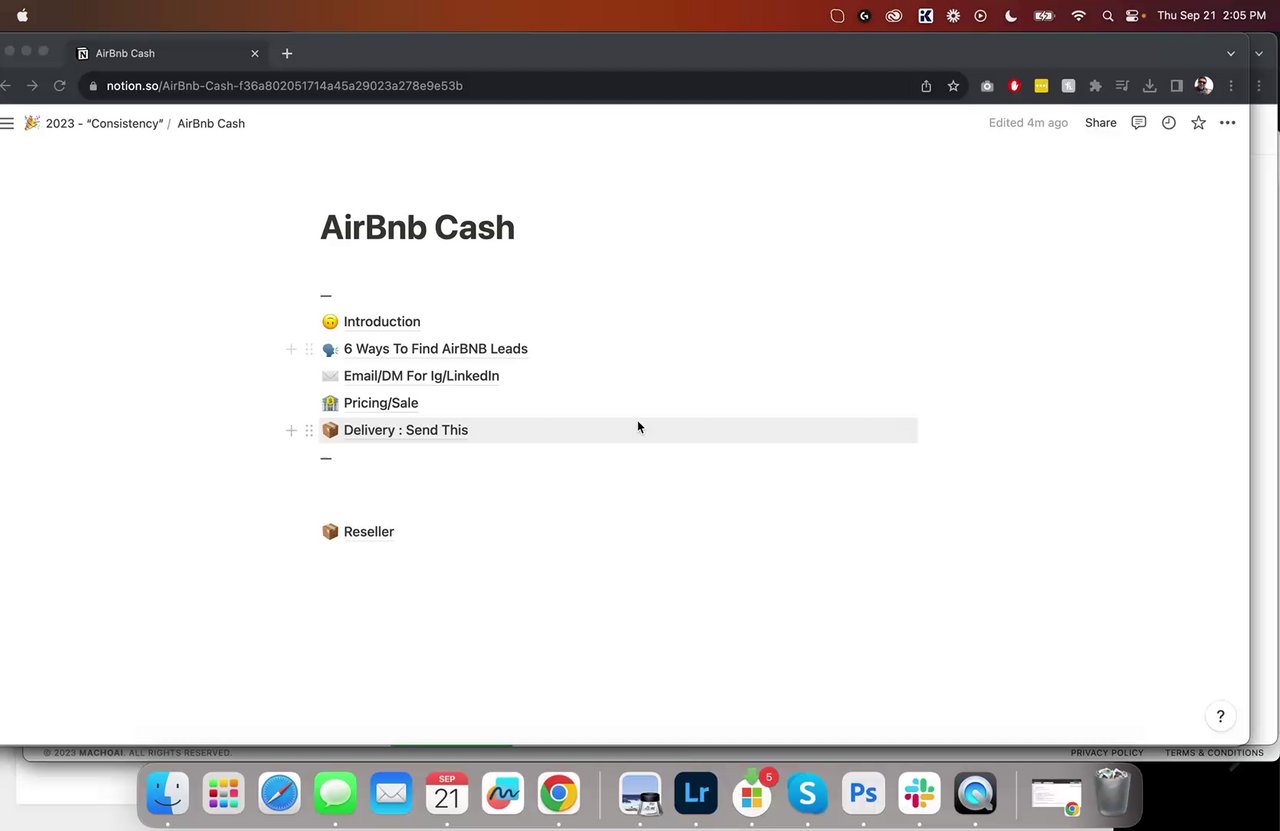Open Notion page updates history clock
Viewport: 1280px width, 831px height.
click(x=1168, y=123)
